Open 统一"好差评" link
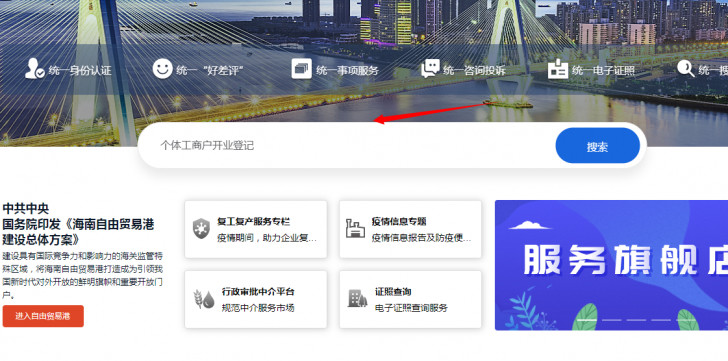 (210, 71)
